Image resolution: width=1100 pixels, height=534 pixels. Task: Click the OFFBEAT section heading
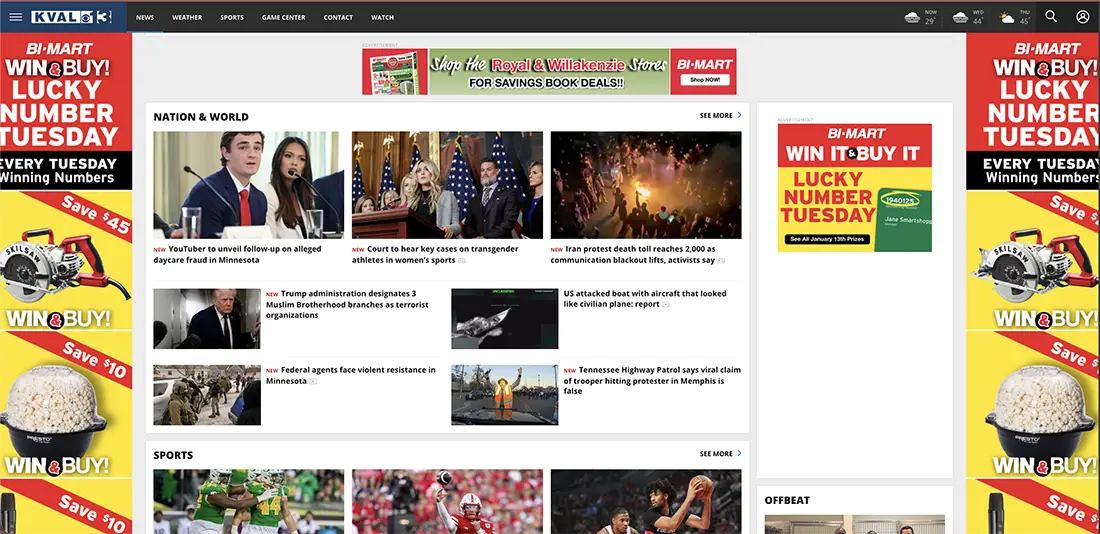coord(787,500)
